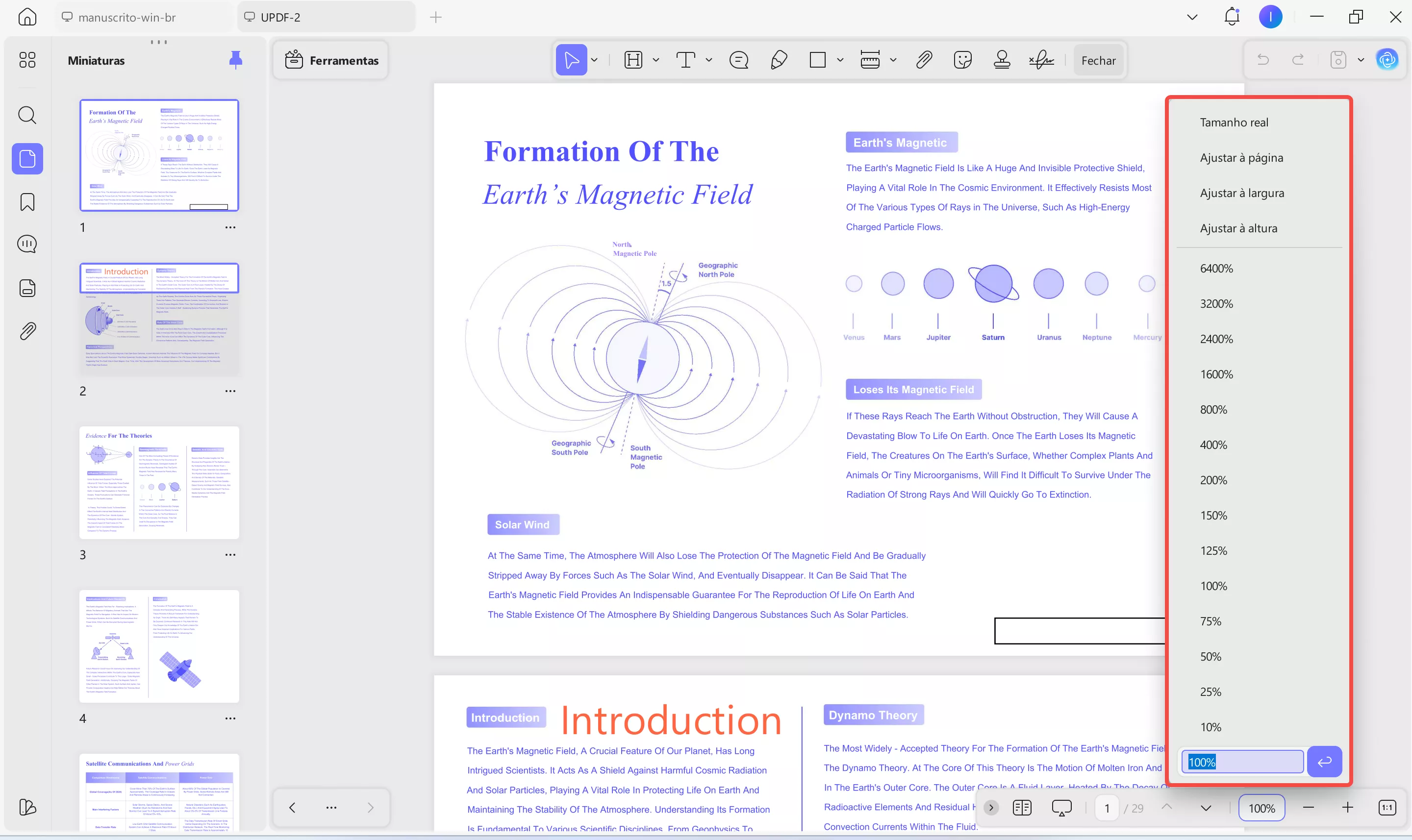This screenshot has width=1412, height=840.
Task: Expand the text tool dropdown arrow
Action: [709, 60]
